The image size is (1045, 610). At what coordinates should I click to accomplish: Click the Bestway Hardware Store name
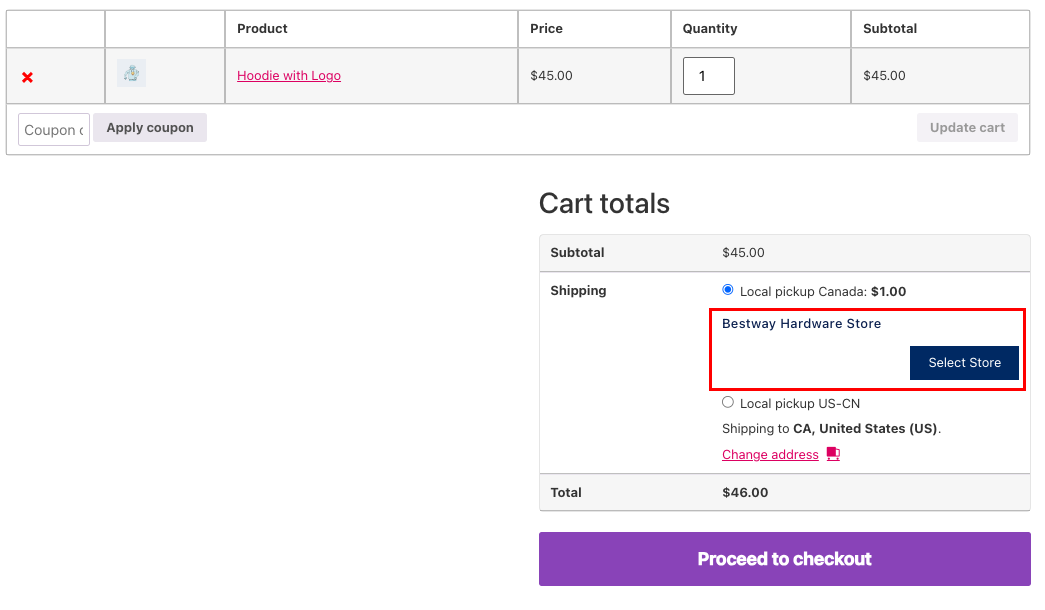coord(801,323)
